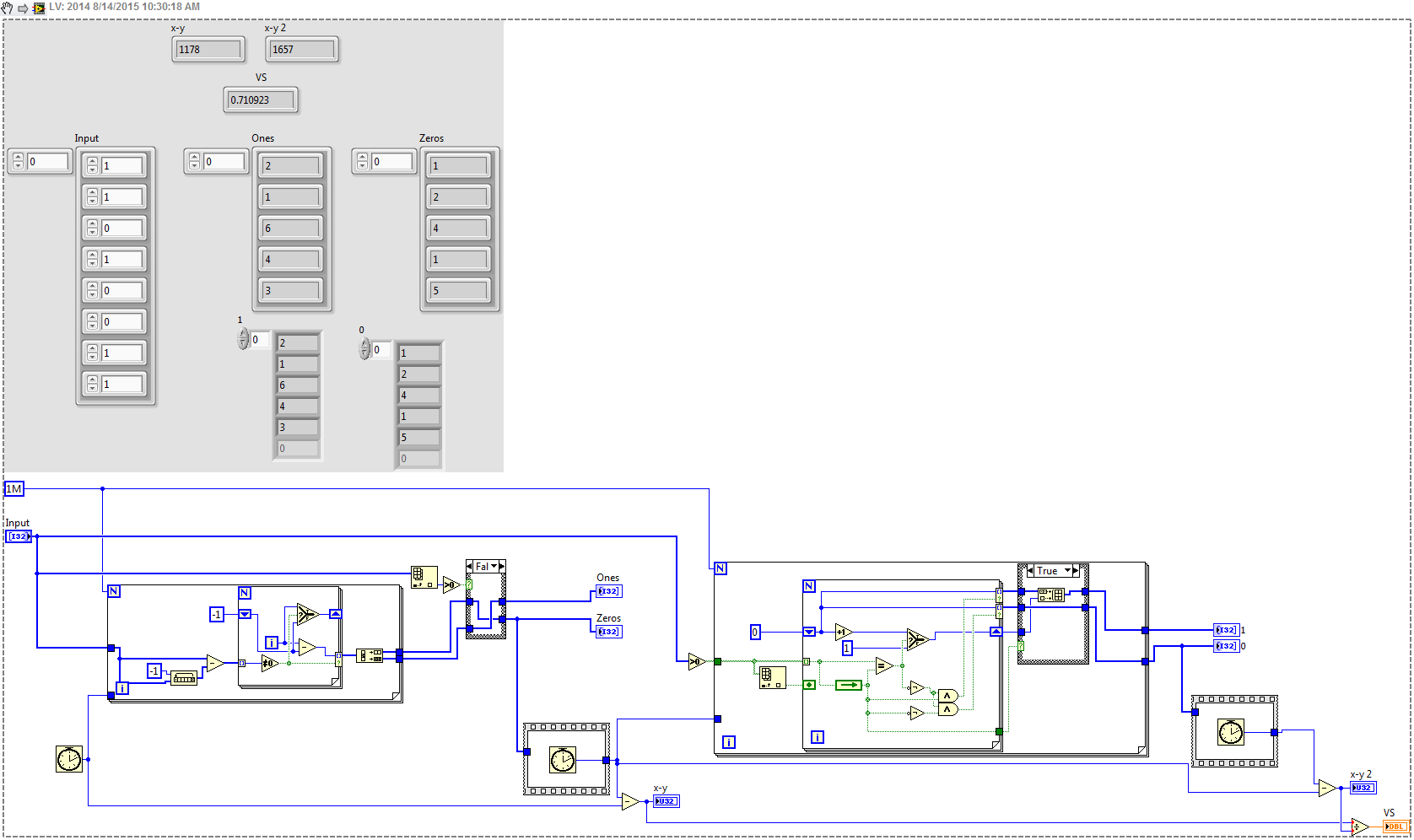Click the x-y indicator showing 1178
The image size is (1414, 840).
pyautogui.click(x=208, y=49)
